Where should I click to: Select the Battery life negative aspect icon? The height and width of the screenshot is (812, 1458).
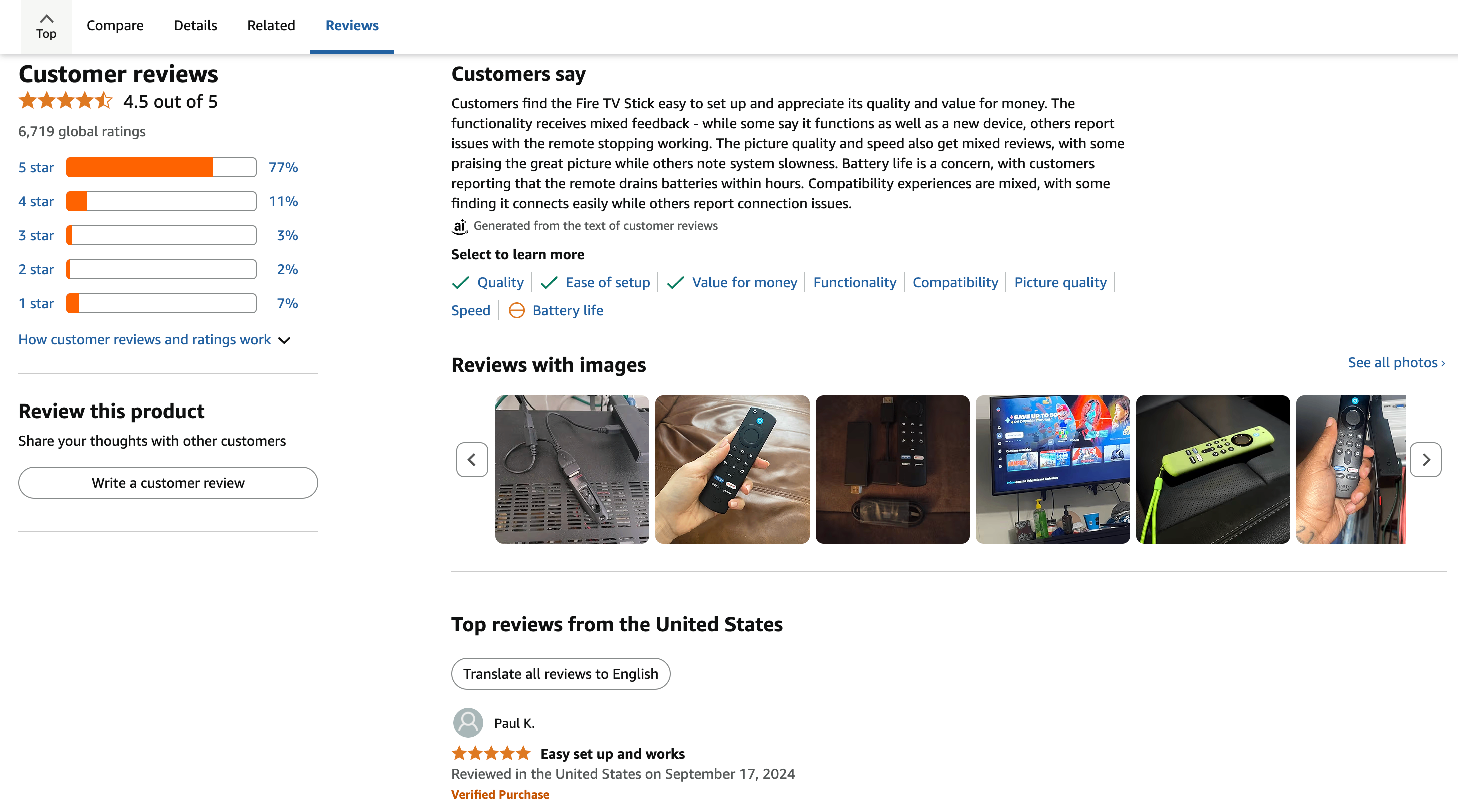pos(517,310)
